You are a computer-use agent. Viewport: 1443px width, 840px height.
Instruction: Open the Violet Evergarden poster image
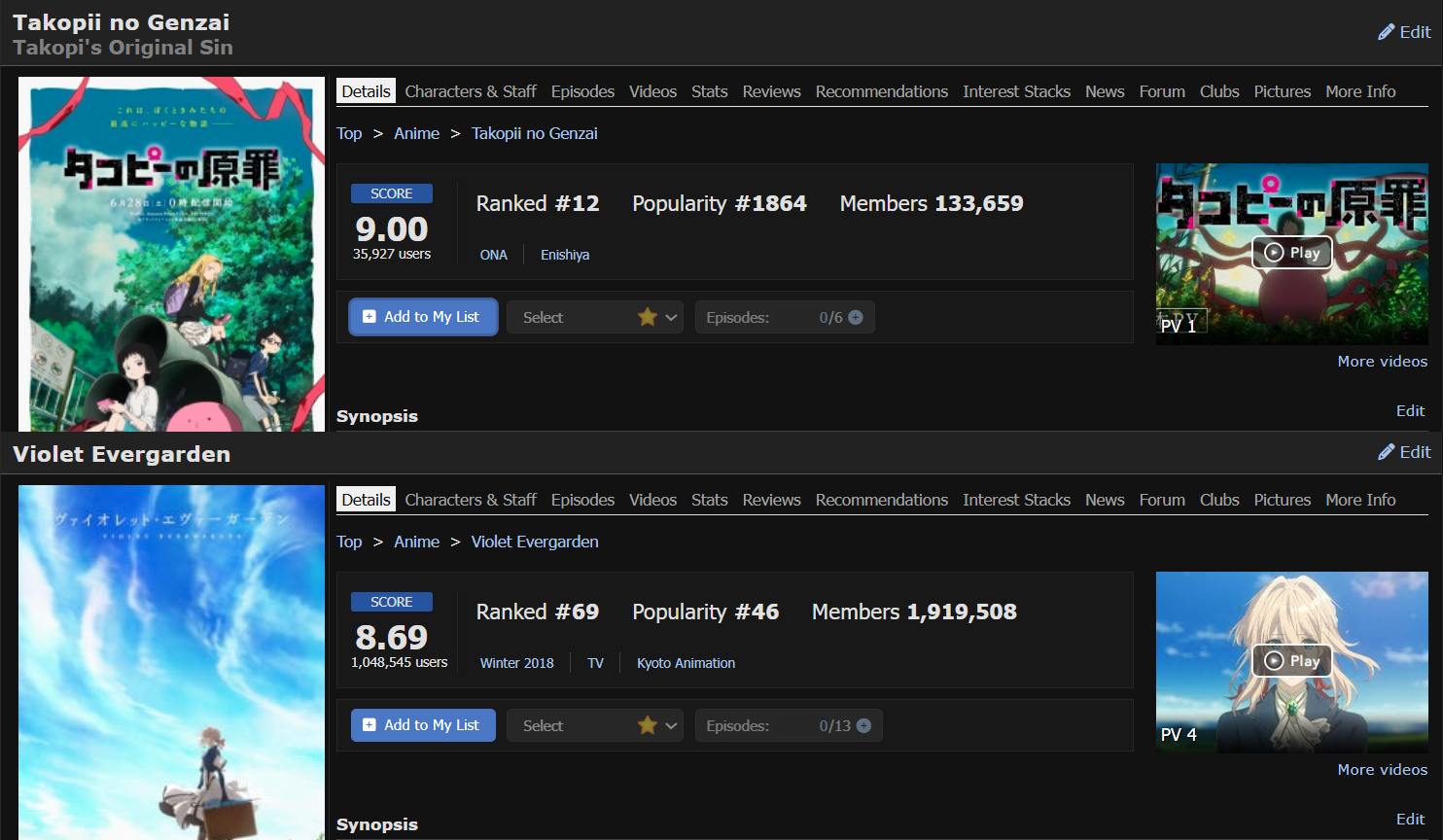coord(171,662)
